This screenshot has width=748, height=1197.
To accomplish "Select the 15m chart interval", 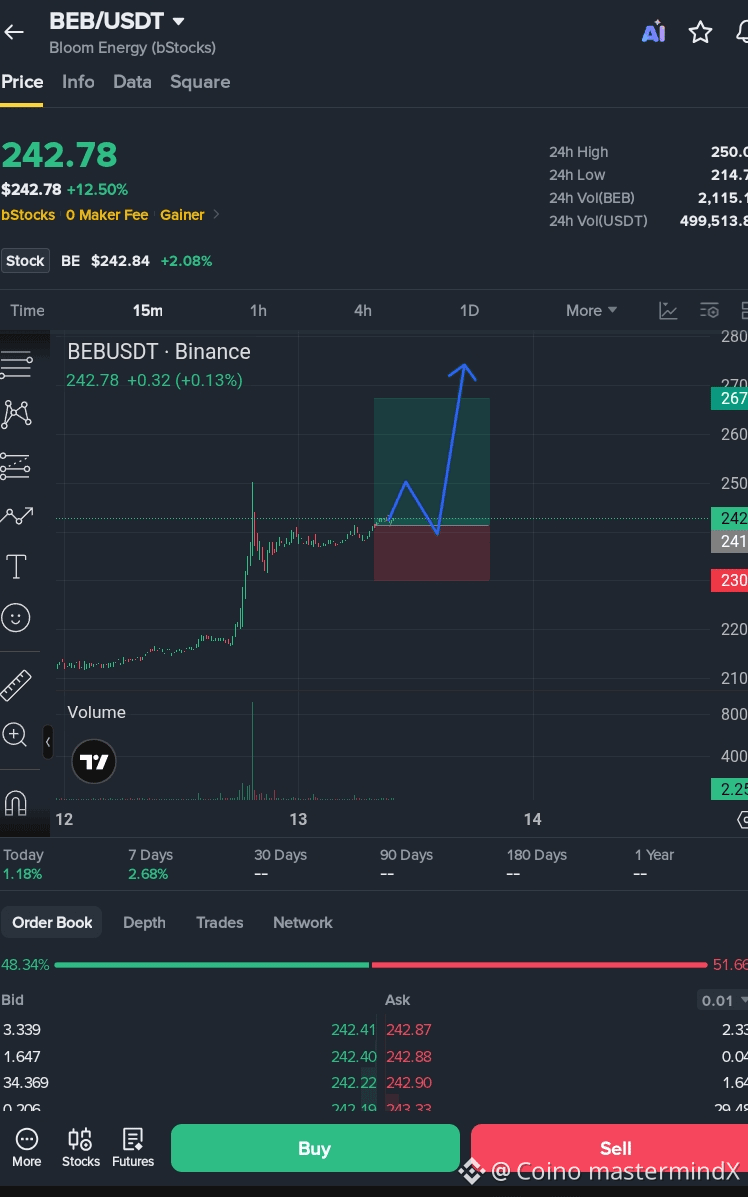I will coord(147,310).
